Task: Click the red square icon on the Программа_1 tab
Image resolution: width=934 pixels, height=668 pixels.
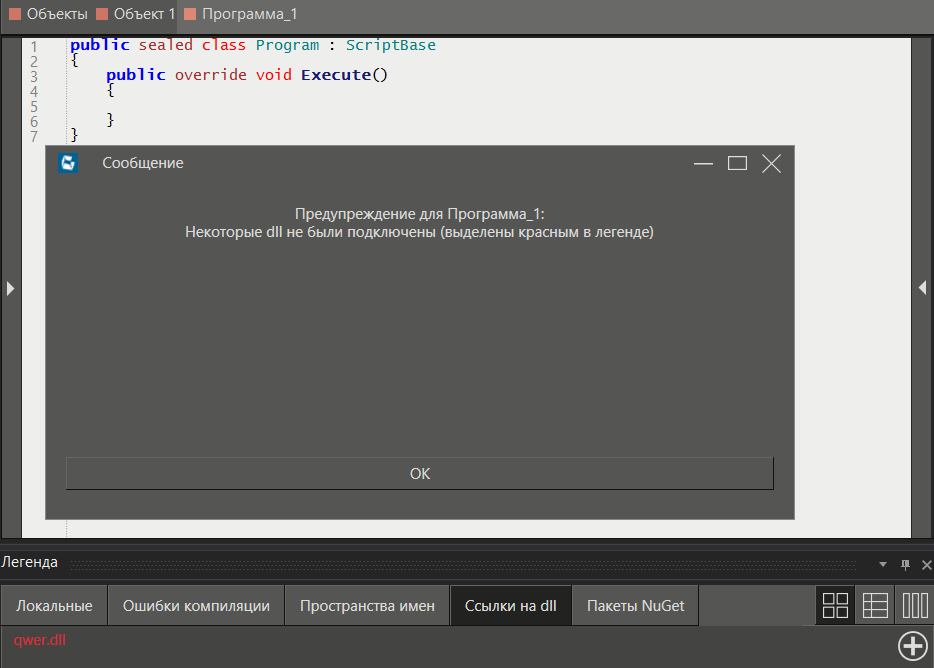Action: click(189, 15)
